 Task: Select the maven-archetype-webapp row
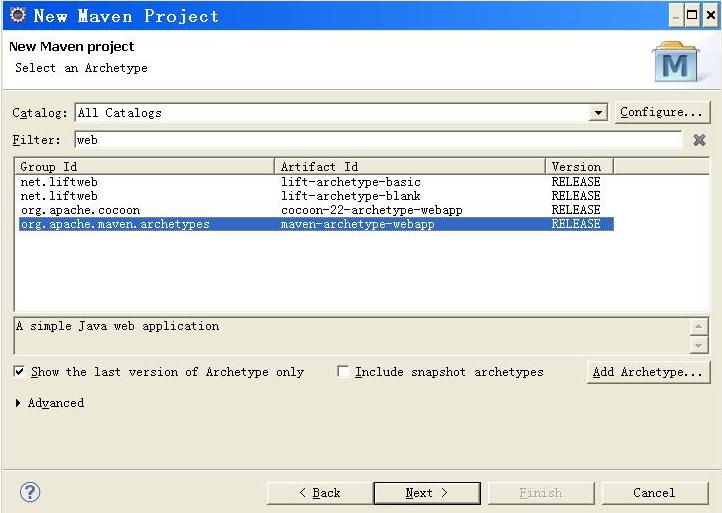coord(316,224)
